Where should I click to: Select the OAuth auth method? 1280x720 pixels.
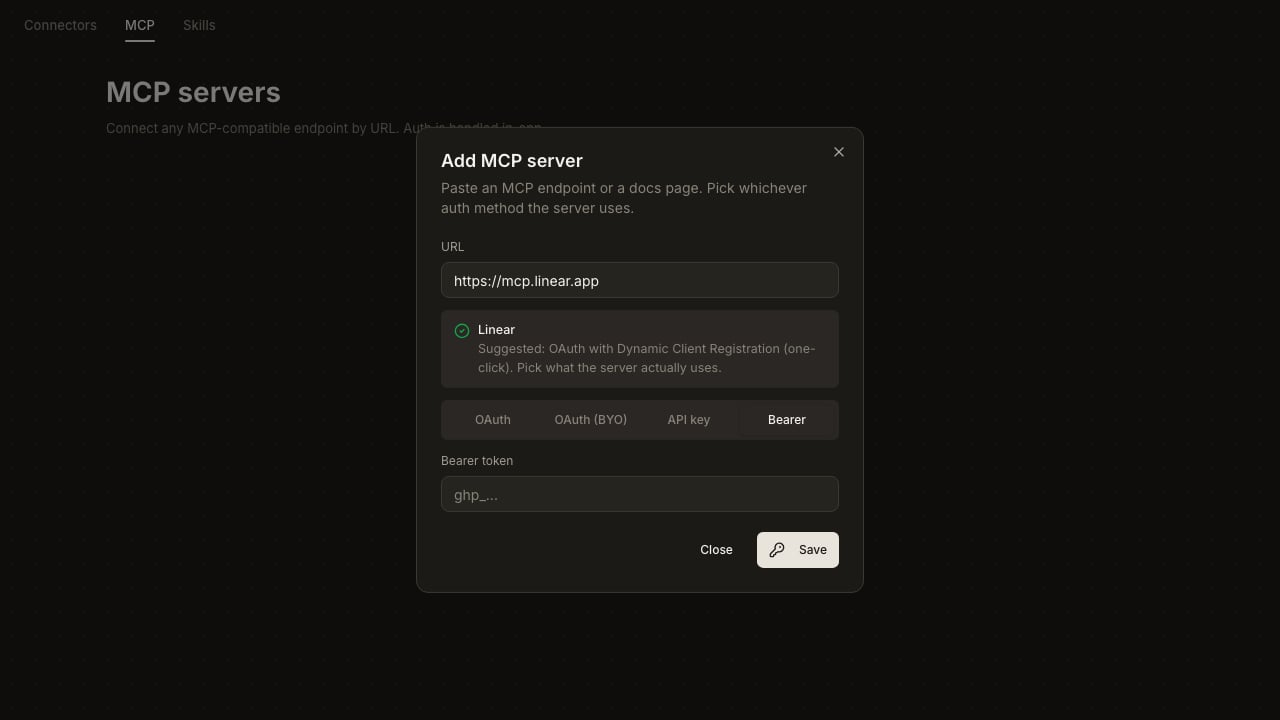coord(493,420)
